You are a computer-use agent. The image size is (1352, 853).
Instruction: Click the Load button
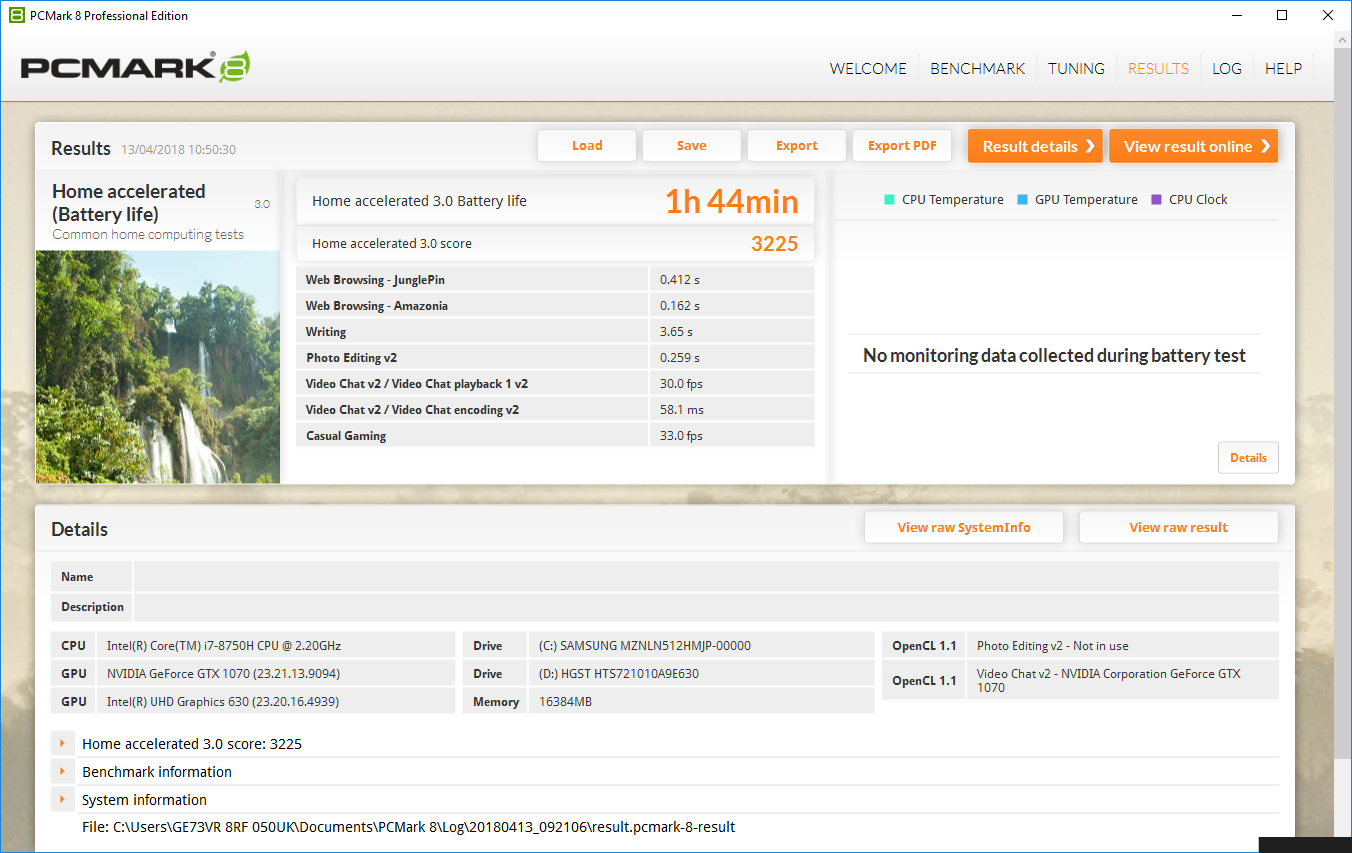pos(587,146)
